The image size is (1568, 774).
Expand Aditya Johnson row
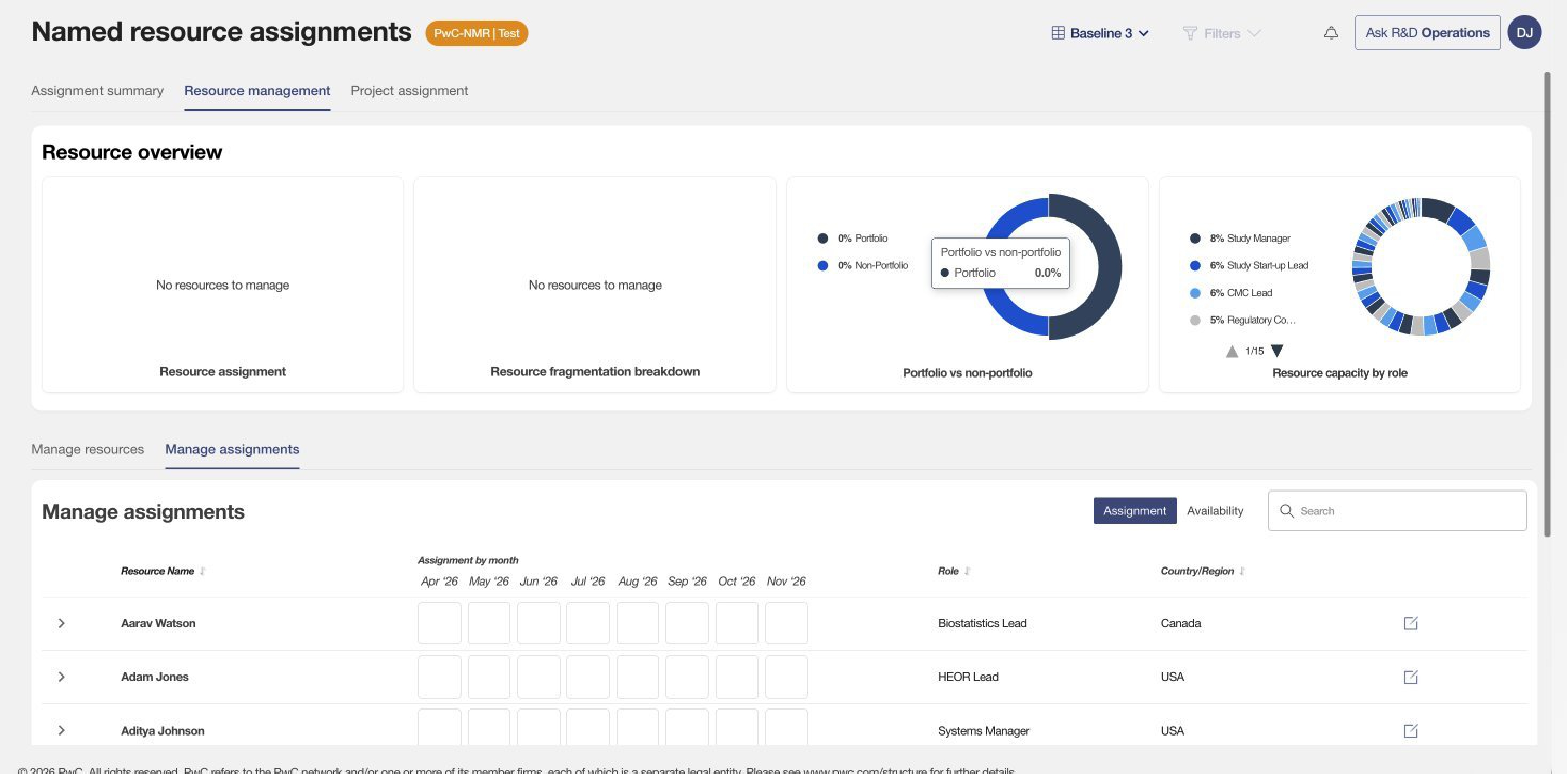pyautogui.click(x=62, y=730)
